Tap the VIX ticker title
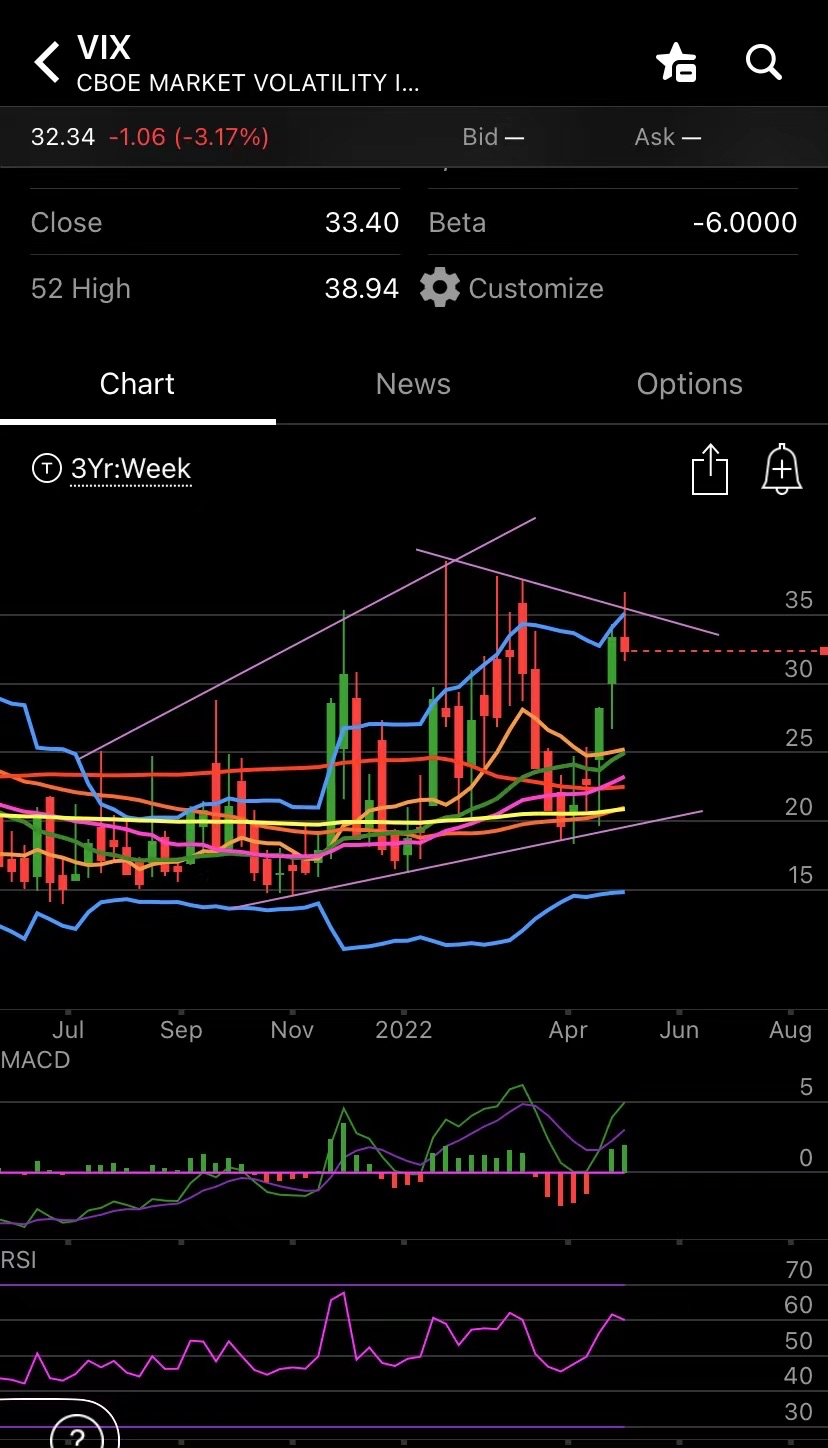 pos(104,48)
